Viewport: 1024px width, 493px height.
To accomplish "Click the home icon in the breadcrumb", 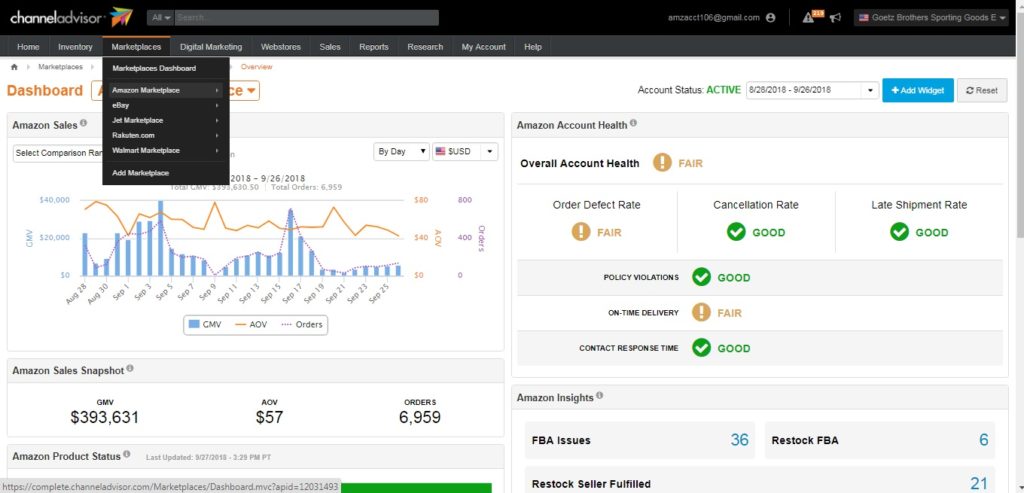I will point(15,67).
